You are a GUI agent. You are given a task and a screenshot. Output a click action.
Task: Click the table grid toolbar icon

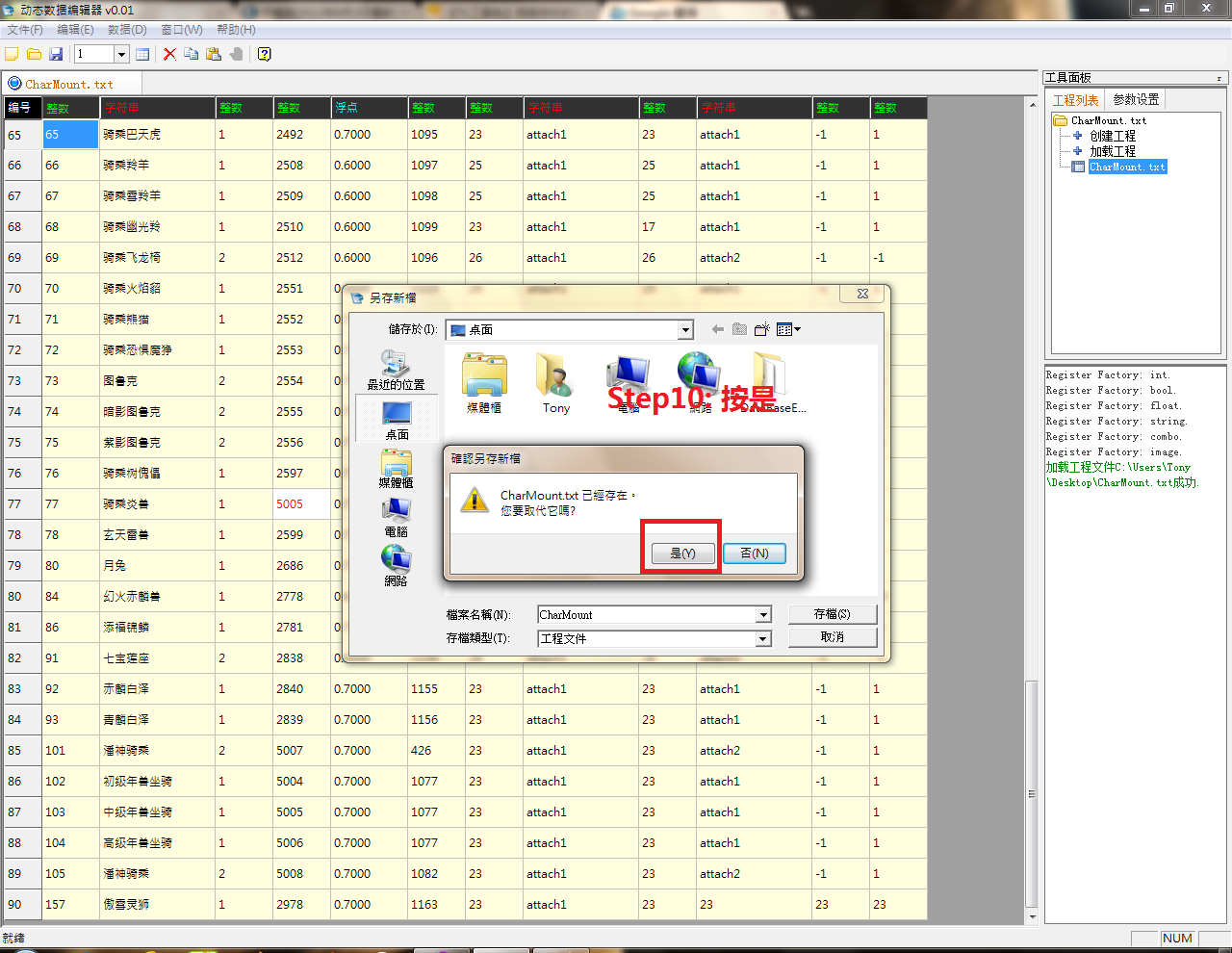point(142,54)
